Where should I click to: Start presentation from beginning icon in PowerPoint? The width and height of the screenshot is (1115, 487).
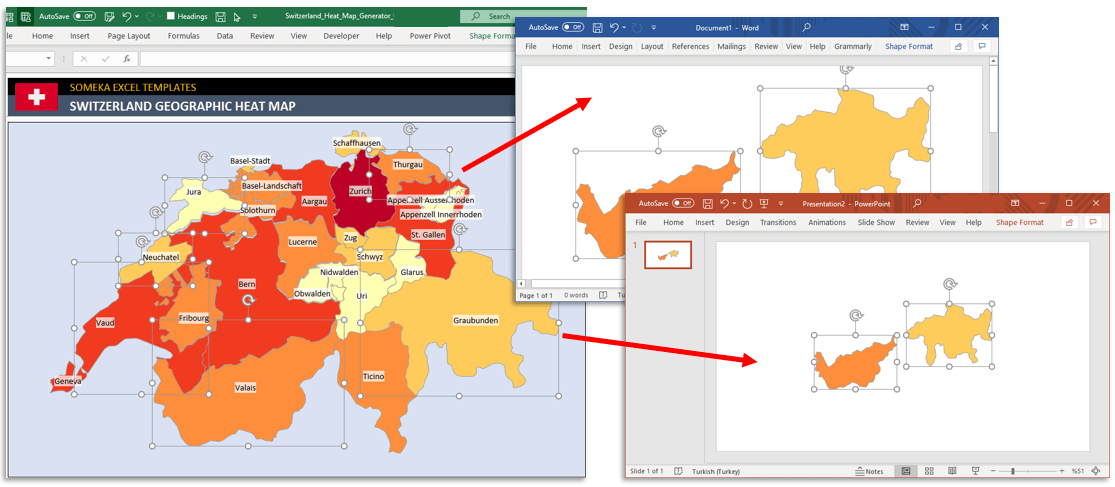point(764,203)
